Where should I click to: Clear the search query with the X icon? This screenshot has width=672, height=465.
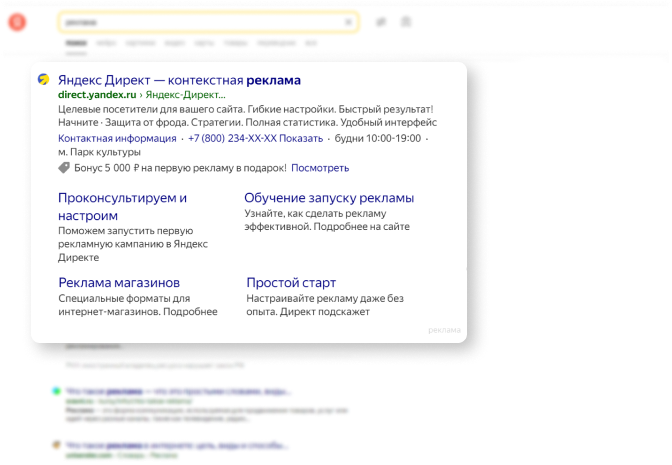tap(348, 22)
